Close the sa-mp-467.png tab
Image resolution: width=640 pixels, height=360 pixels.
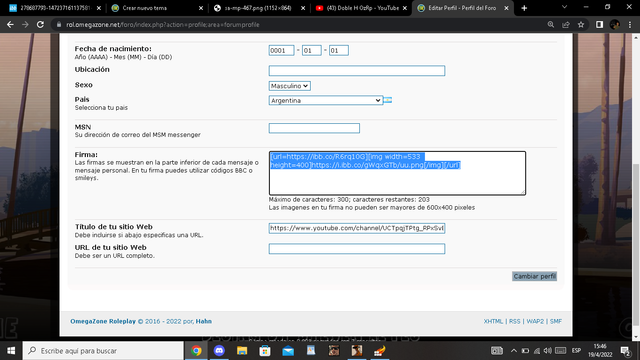pyautogui.click(x=303, y=8)
